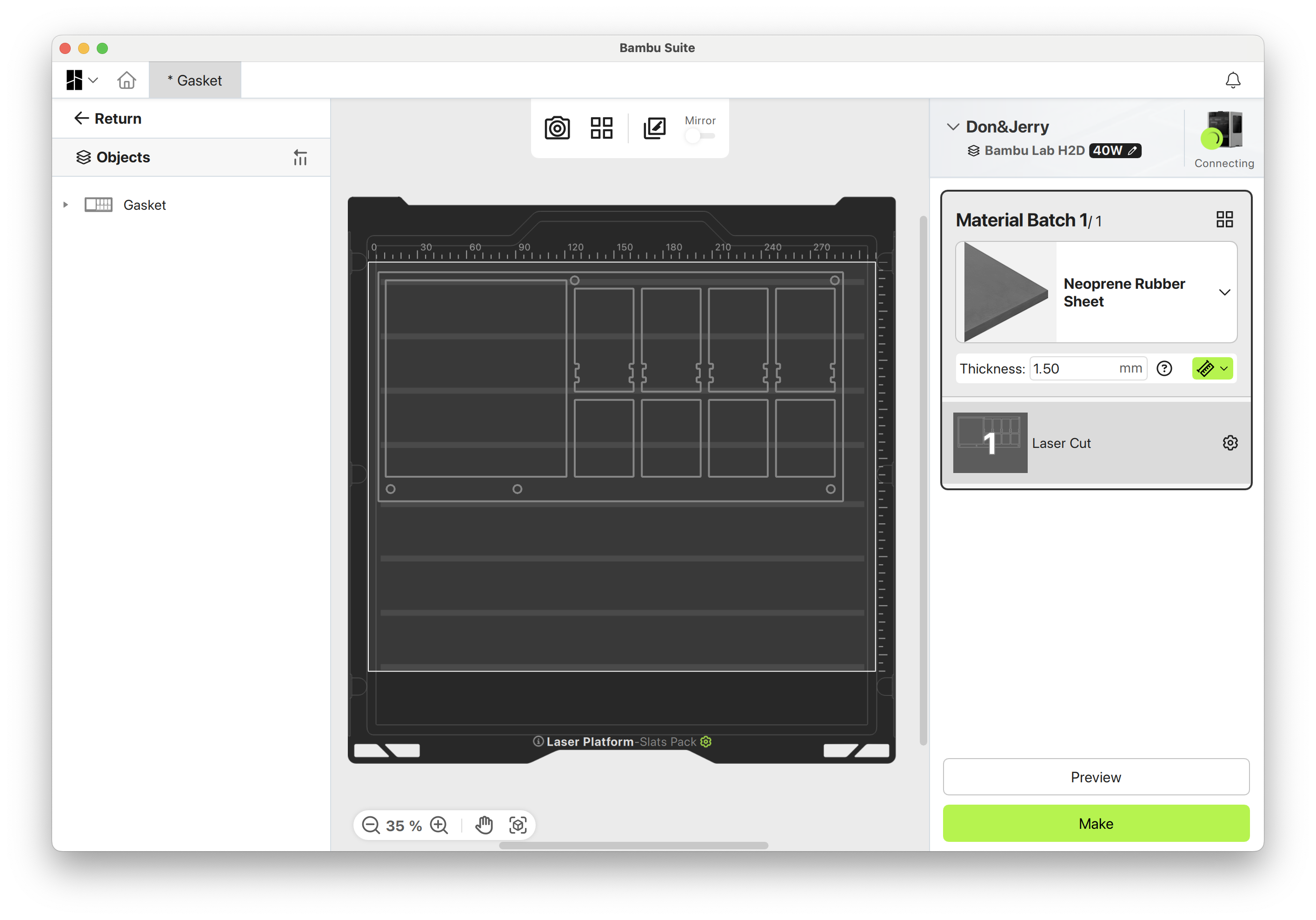Click the Neoprene Rubber Sheet material image
This screenshot has height=920, width=1316.
tap(1006, 293)
